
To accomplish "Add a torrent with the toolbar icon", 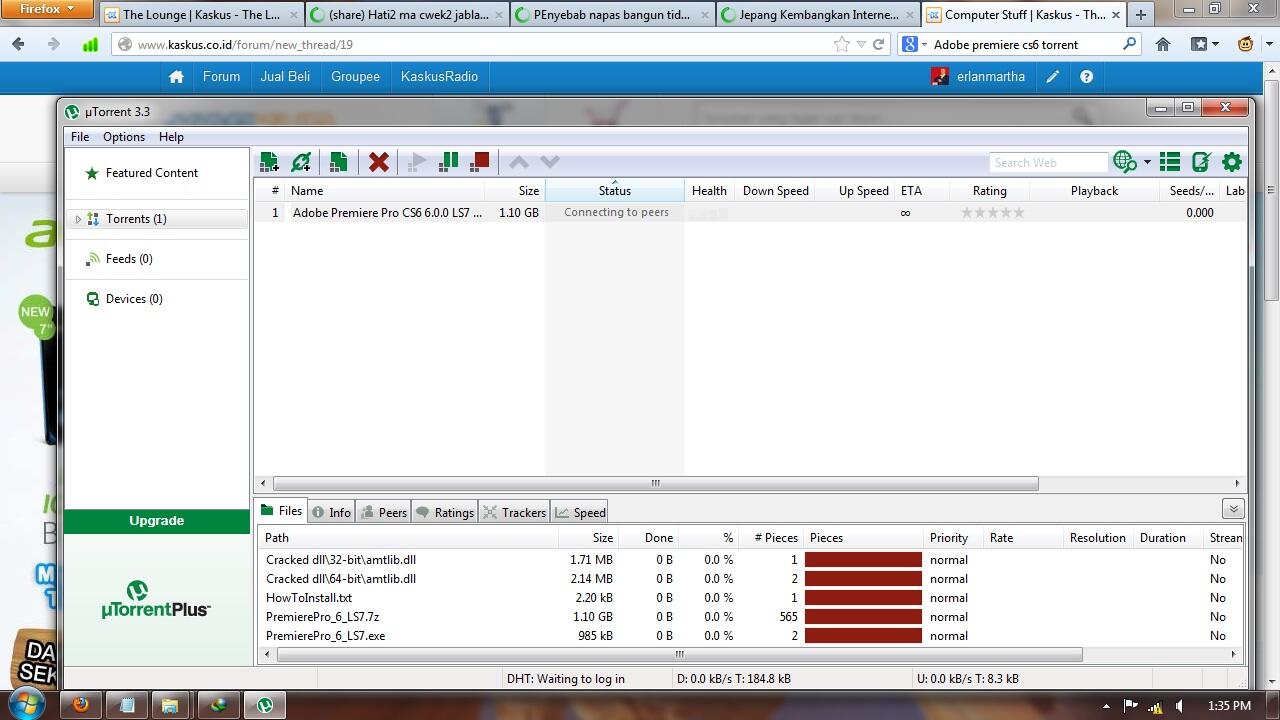I will coord(269,162).
